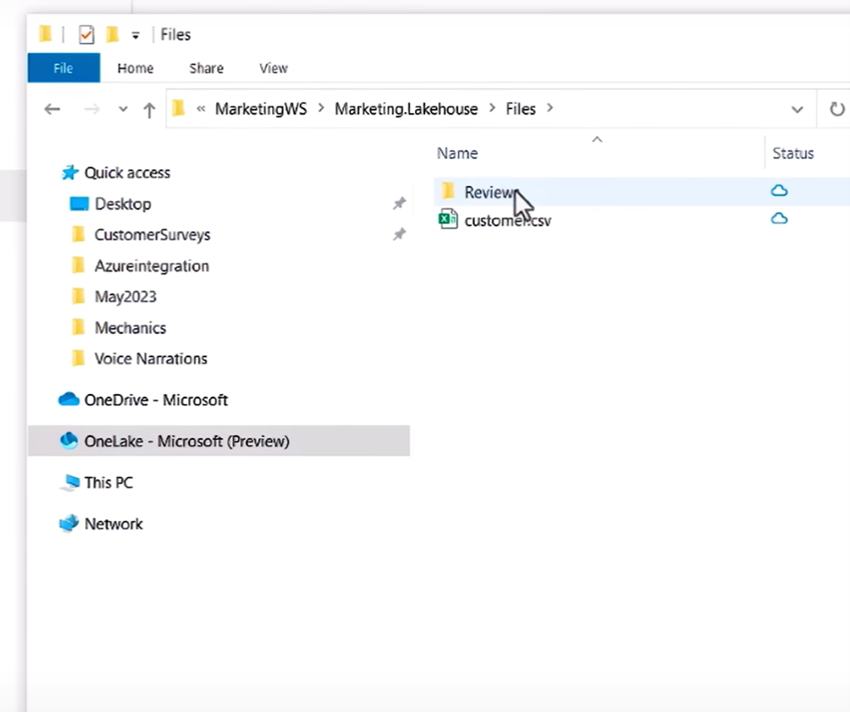Open the address bar history dropdown
The image size is (850, 712).
pos(797,110)
